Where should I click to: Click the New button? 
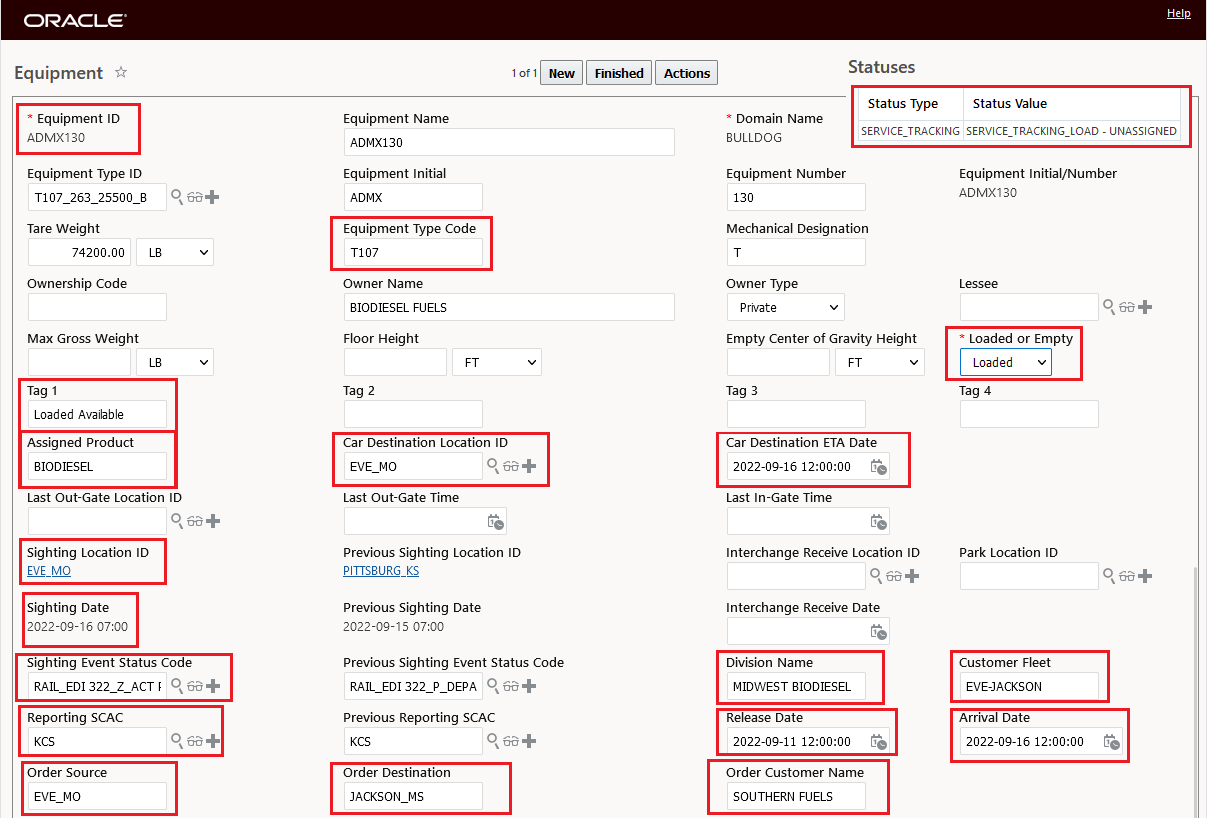pos(562,73)
